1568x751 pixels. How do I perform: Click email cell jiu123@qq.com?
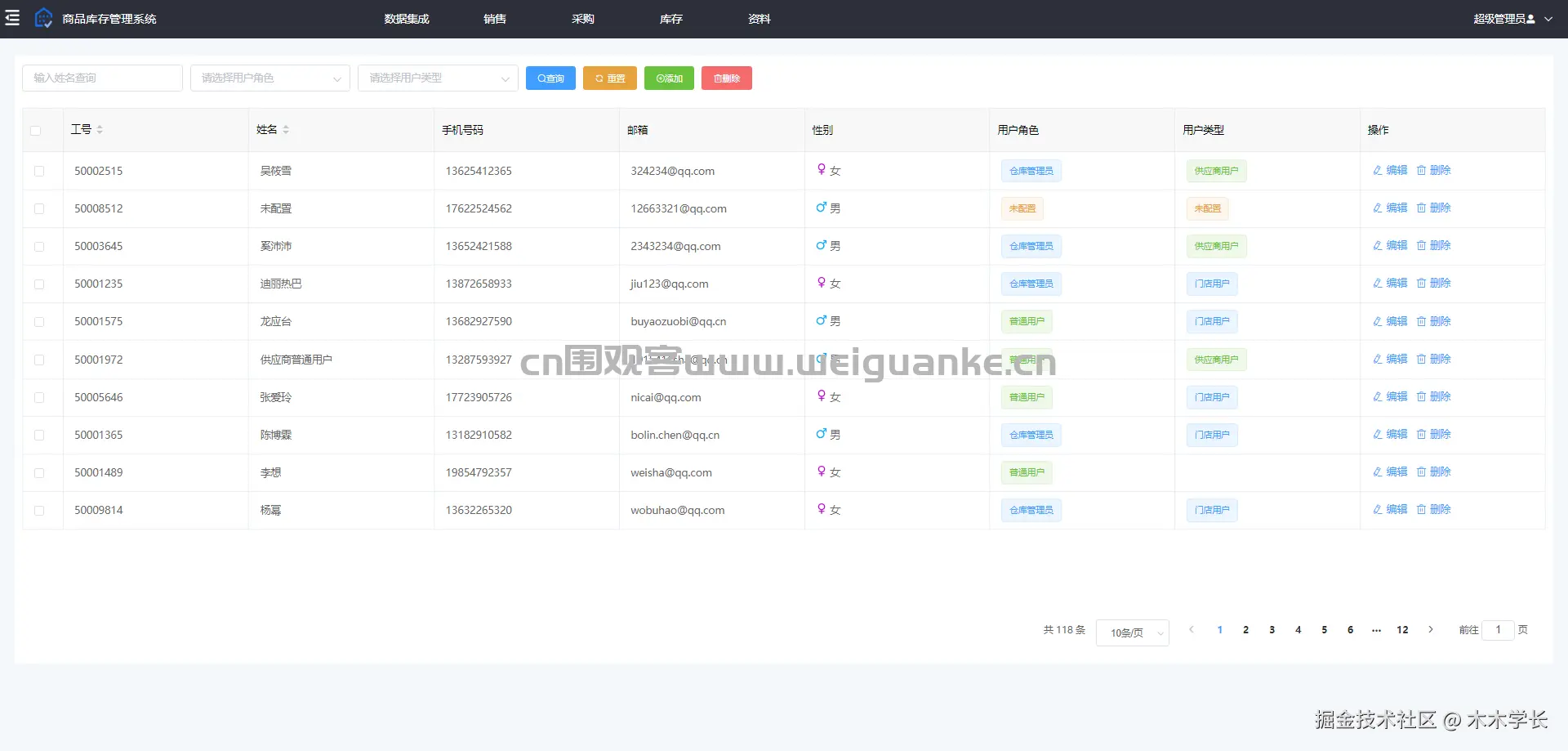(670, 284)
